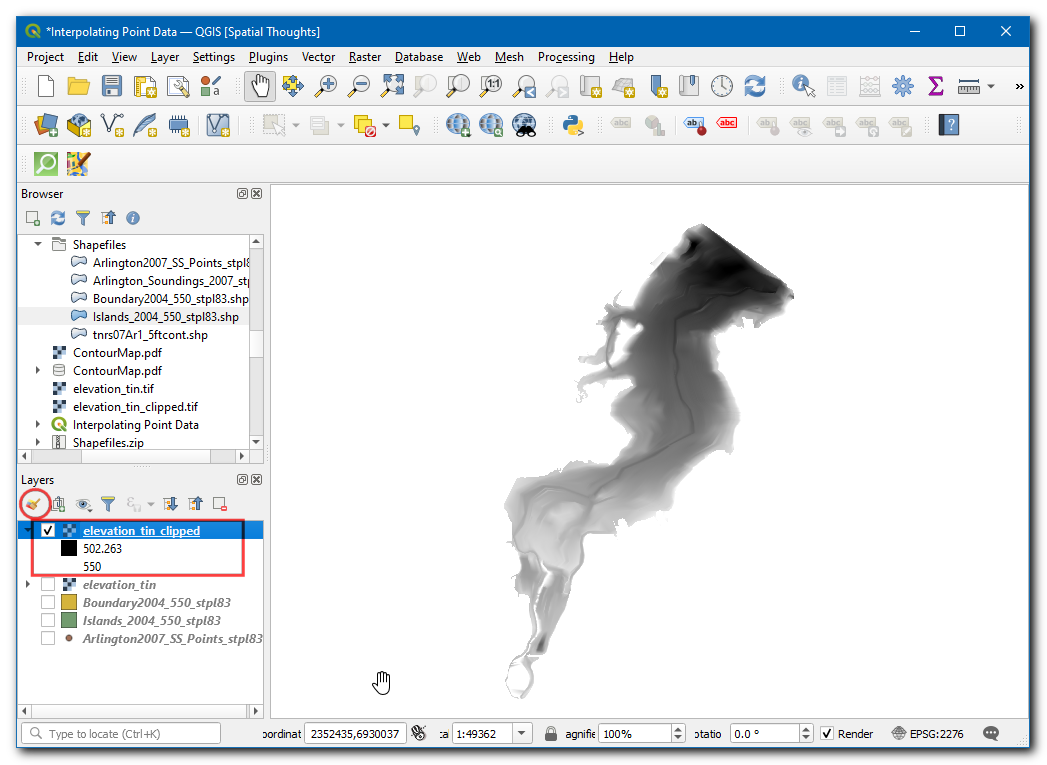
Task: Open the Raster menu
Action: pyautogui.click(x=364, y=57)
